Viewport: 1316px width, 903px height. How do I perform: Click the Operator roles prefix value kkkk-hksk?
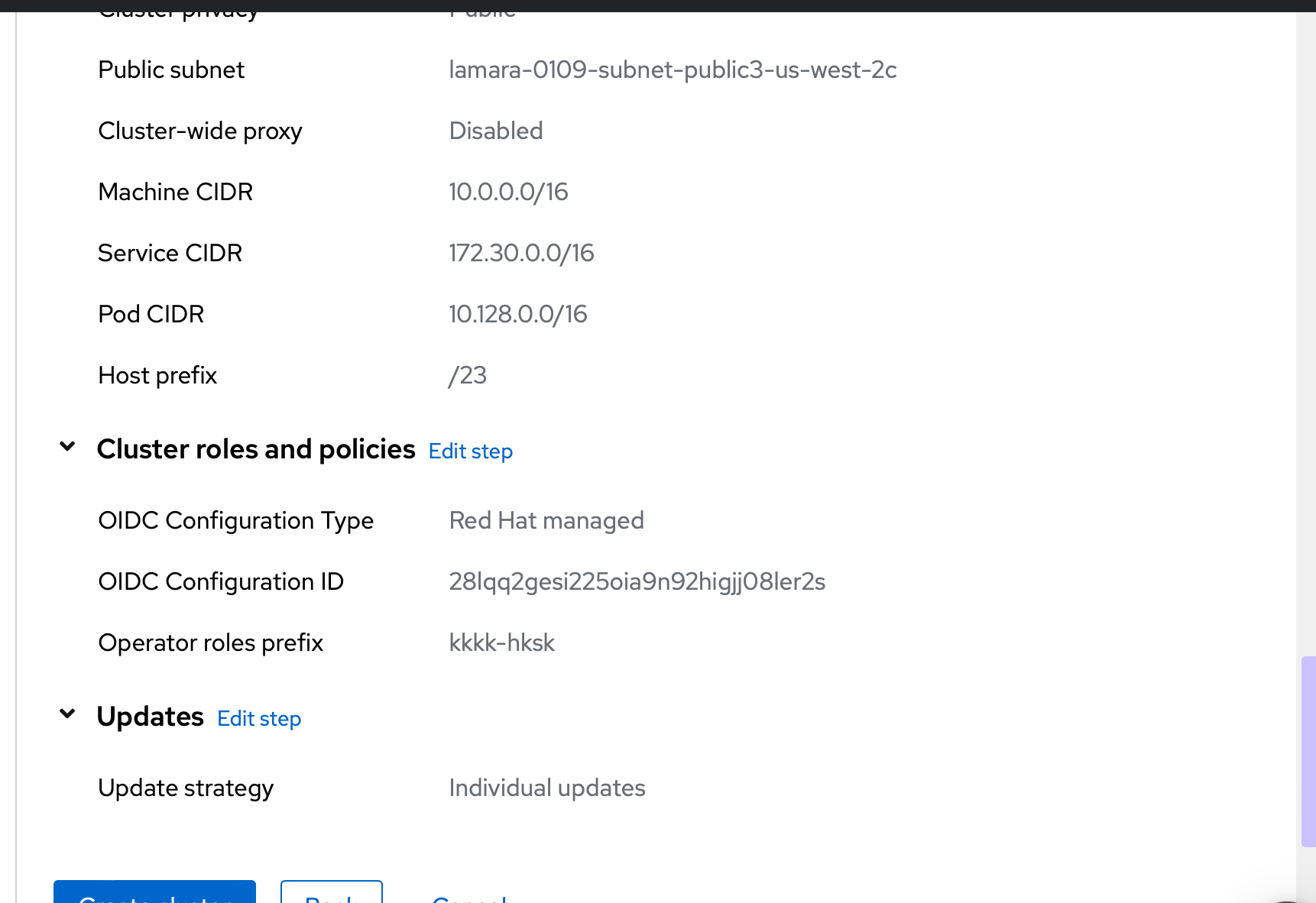pyautogui.click(x=501, y=643)
